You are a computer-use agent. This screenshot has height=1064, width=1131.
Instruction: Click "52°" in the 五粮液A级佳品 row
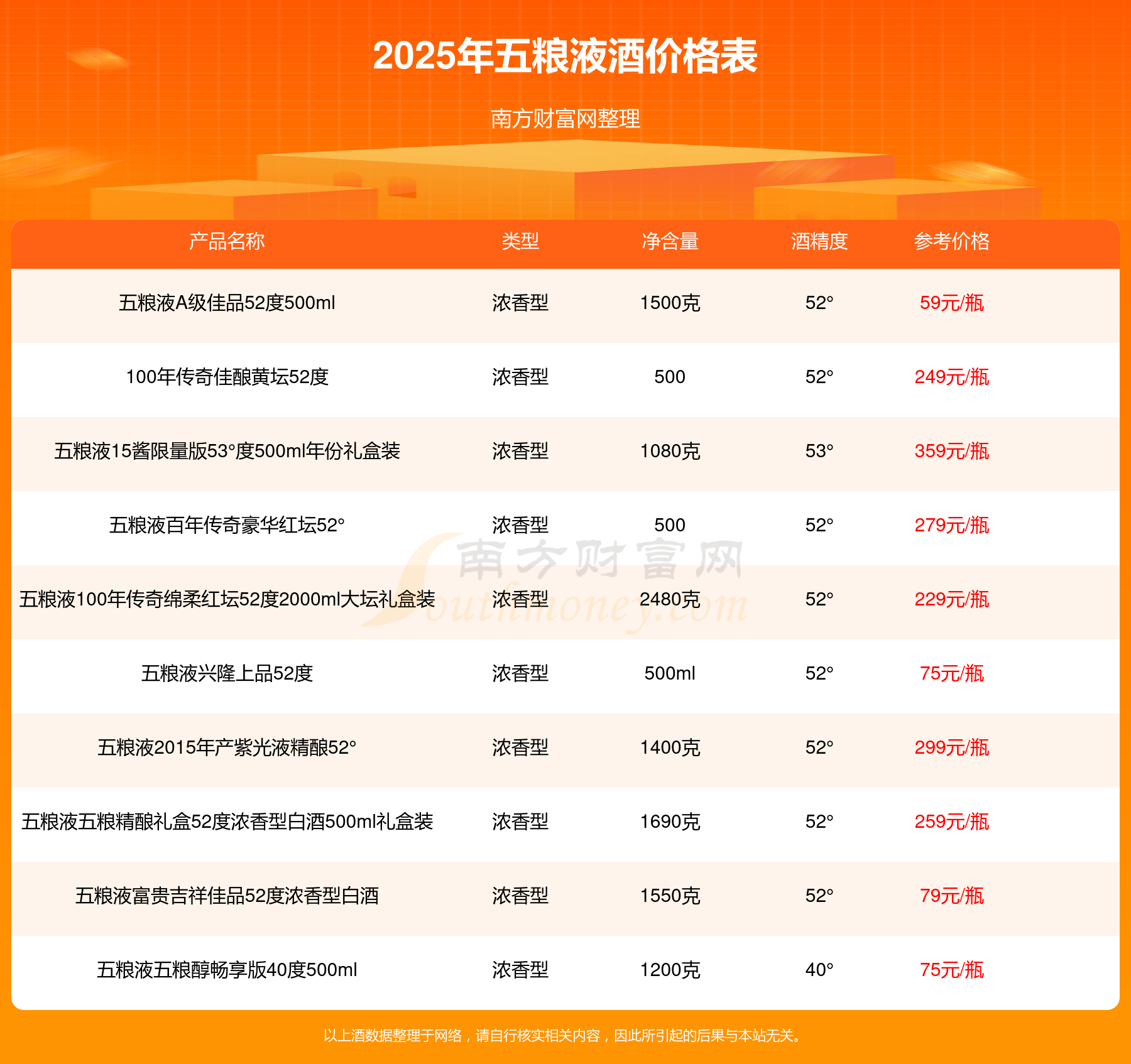tap(819, 303)
